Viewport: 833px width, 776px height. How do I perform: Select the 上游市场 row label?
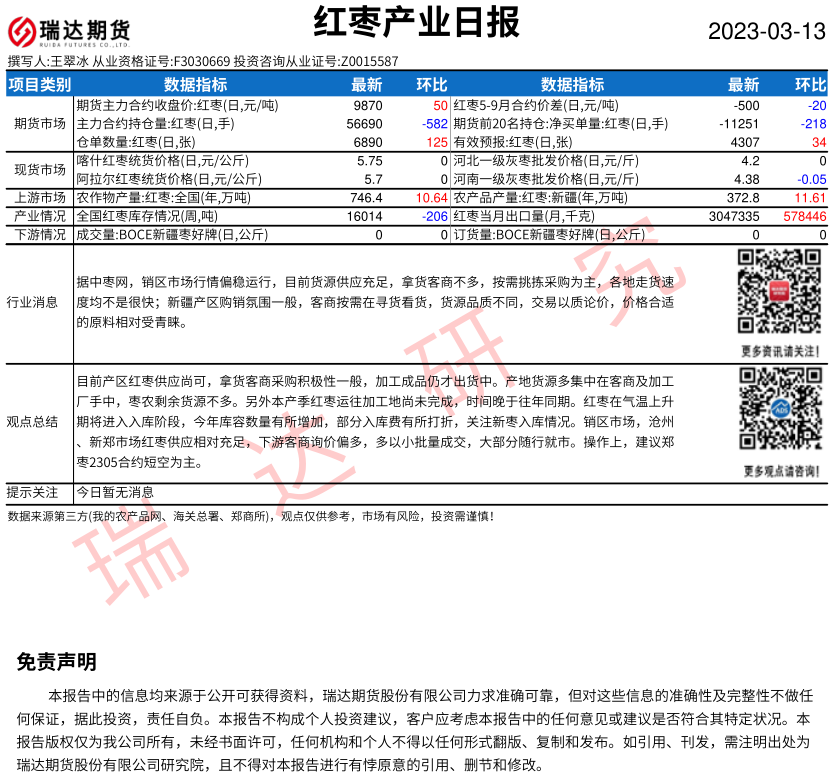[x=39, y=198]
